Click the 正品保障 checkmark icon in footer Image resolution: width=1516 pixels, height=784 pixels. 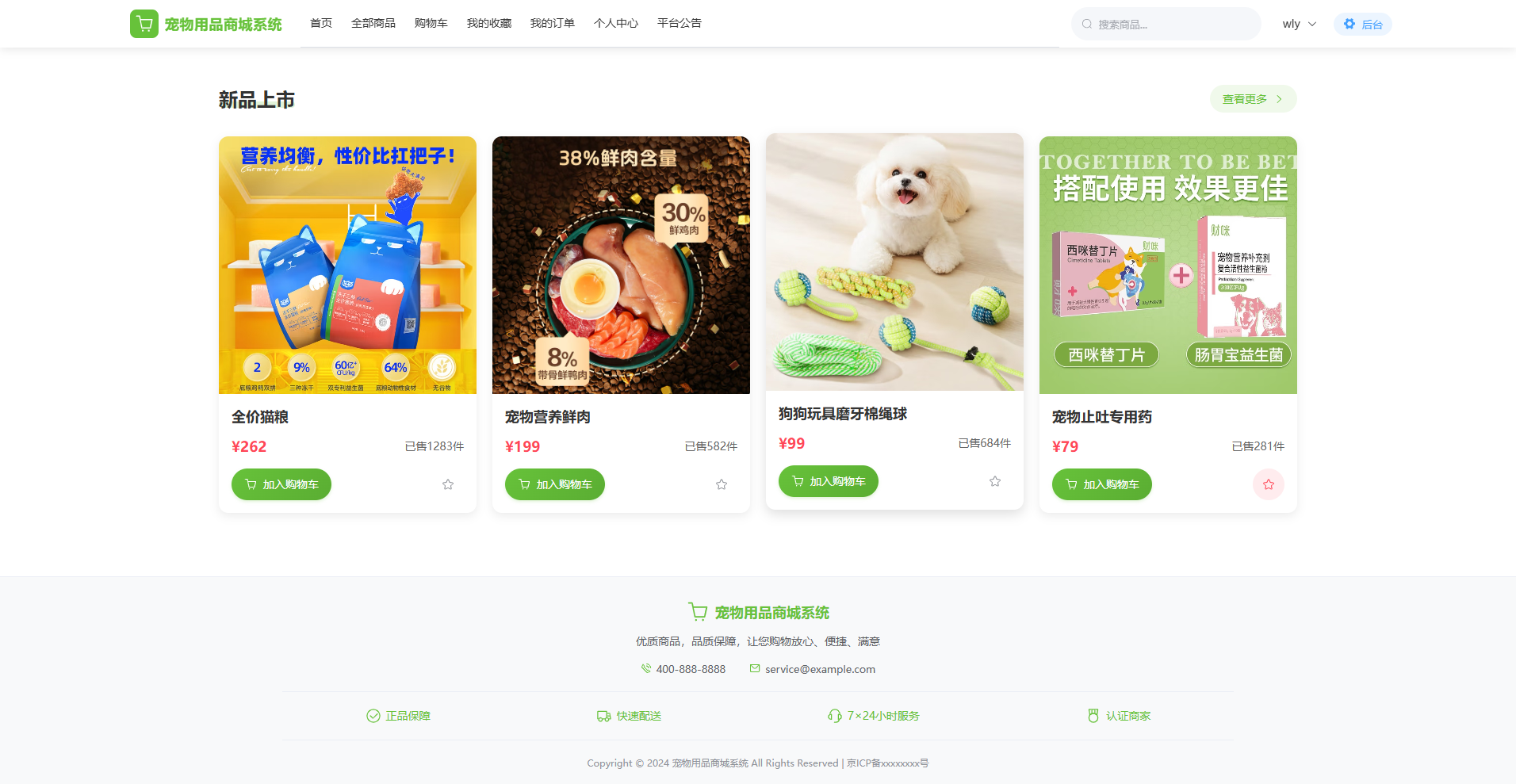373,716
